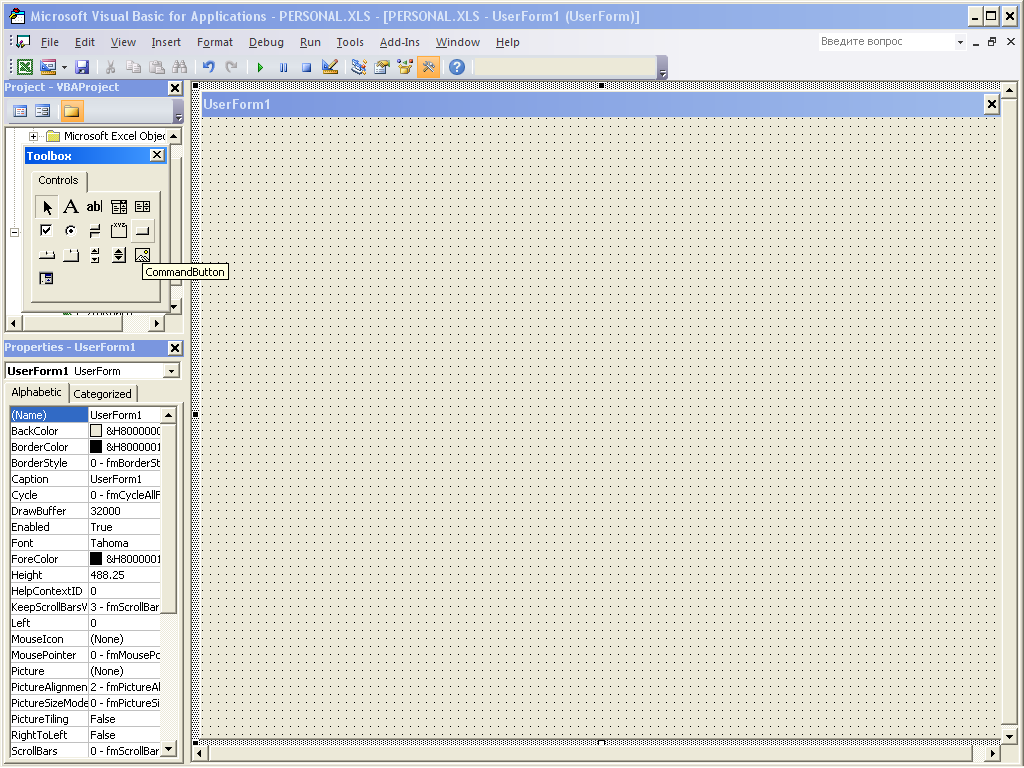This screenshot has width=1024, height=768.
Task: Select the ListBox tool in Toolbox
Action: coord(142,207)
